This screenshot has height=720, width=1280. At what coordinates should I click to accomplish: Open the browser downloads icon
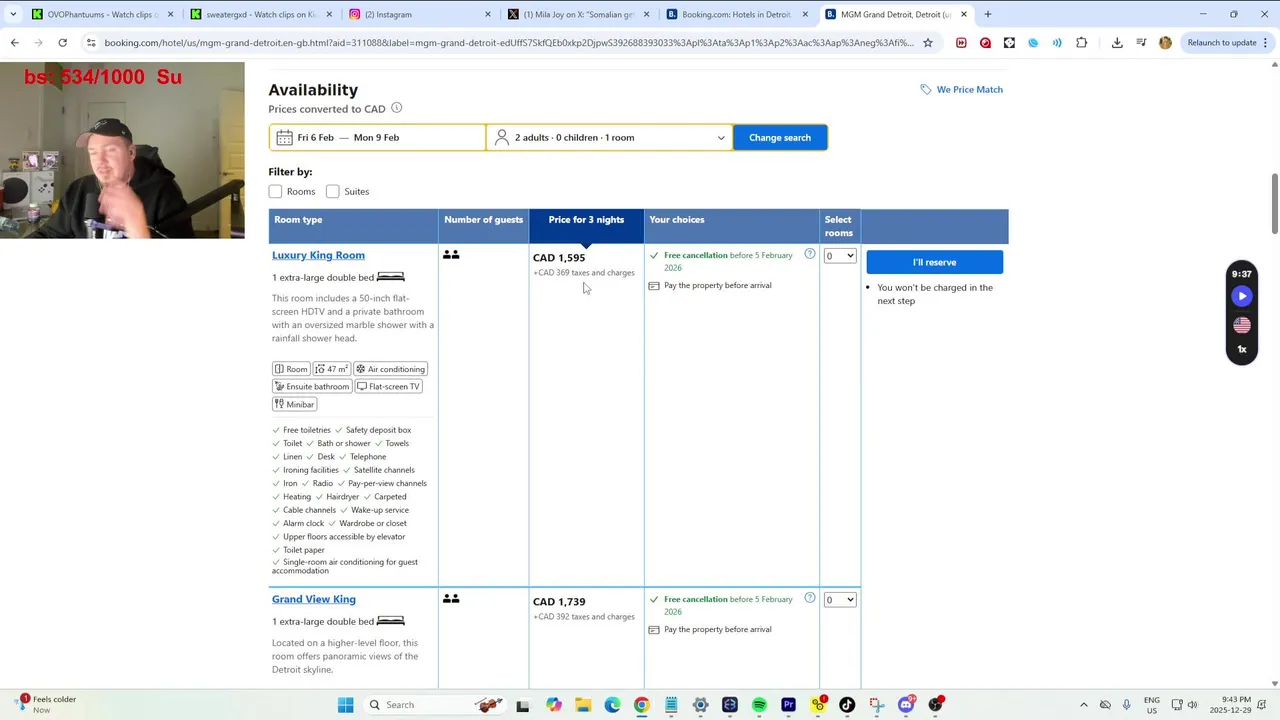1117,43
